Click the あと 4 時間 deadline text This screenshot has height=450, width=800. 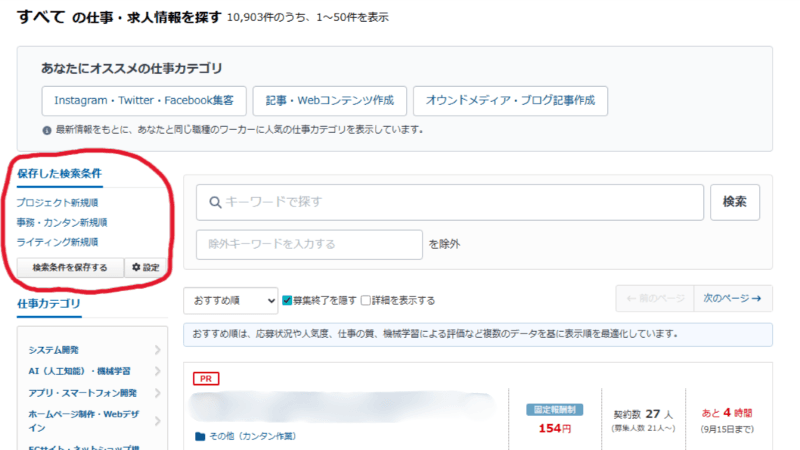727,413
